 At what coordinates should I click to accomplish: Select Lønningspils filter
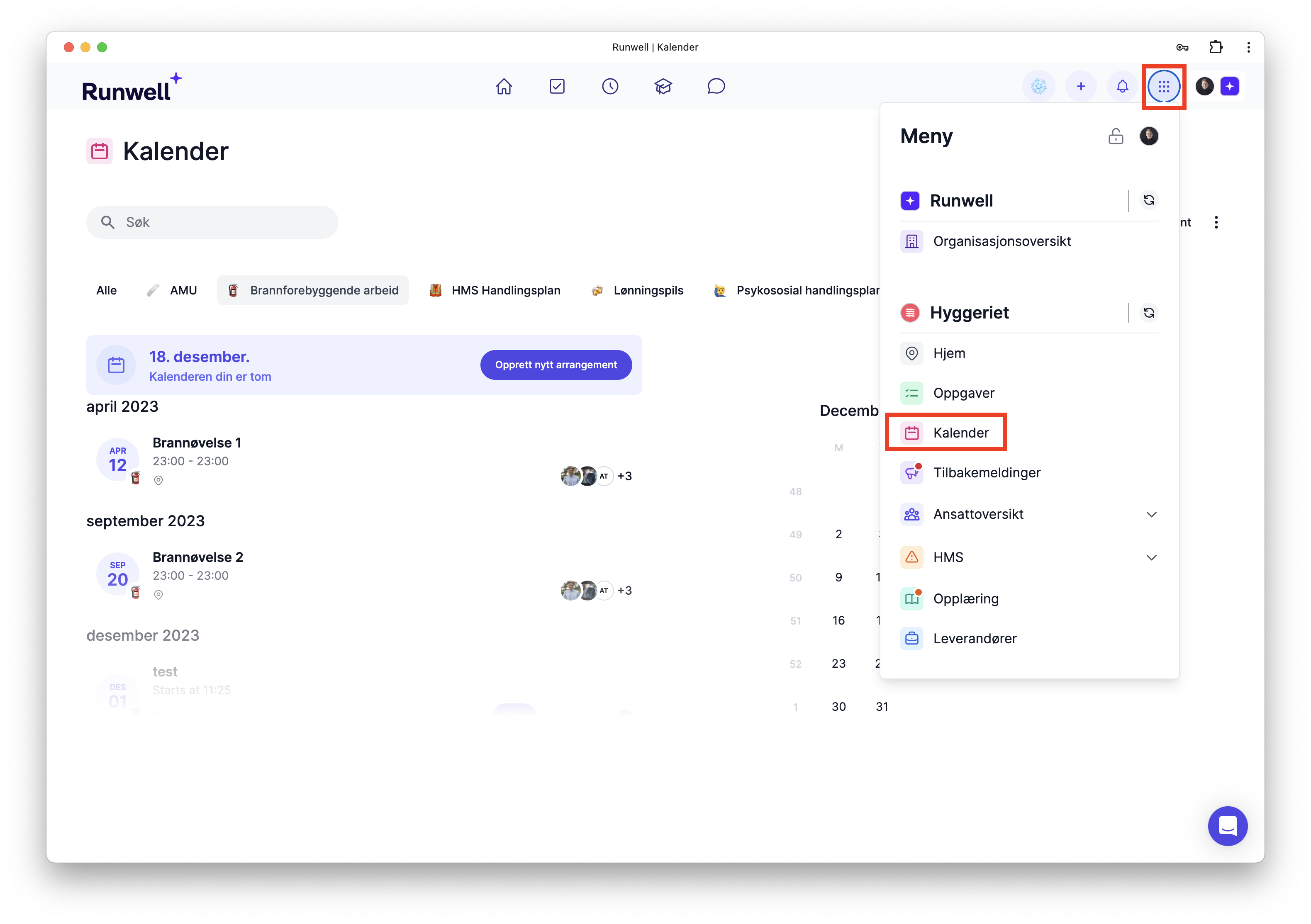(x=637, y=290)
